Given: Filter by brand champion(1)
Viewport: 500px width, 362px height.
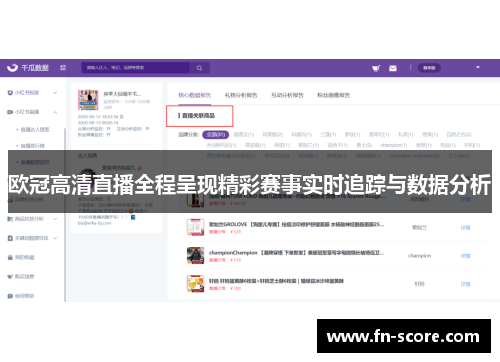Looking at the screenshot, I should [x=394, y=145].
